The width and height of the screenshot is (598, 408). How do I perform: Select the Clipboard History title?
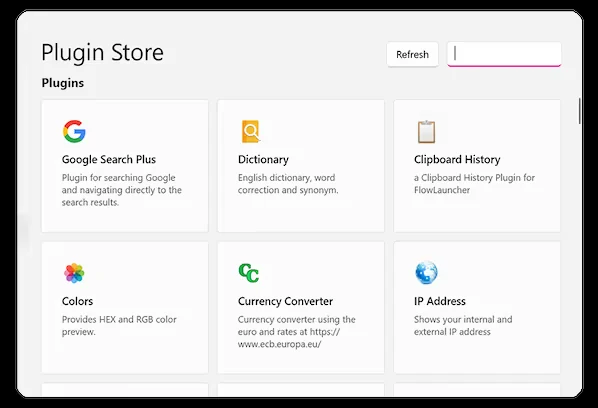(457, 159)
